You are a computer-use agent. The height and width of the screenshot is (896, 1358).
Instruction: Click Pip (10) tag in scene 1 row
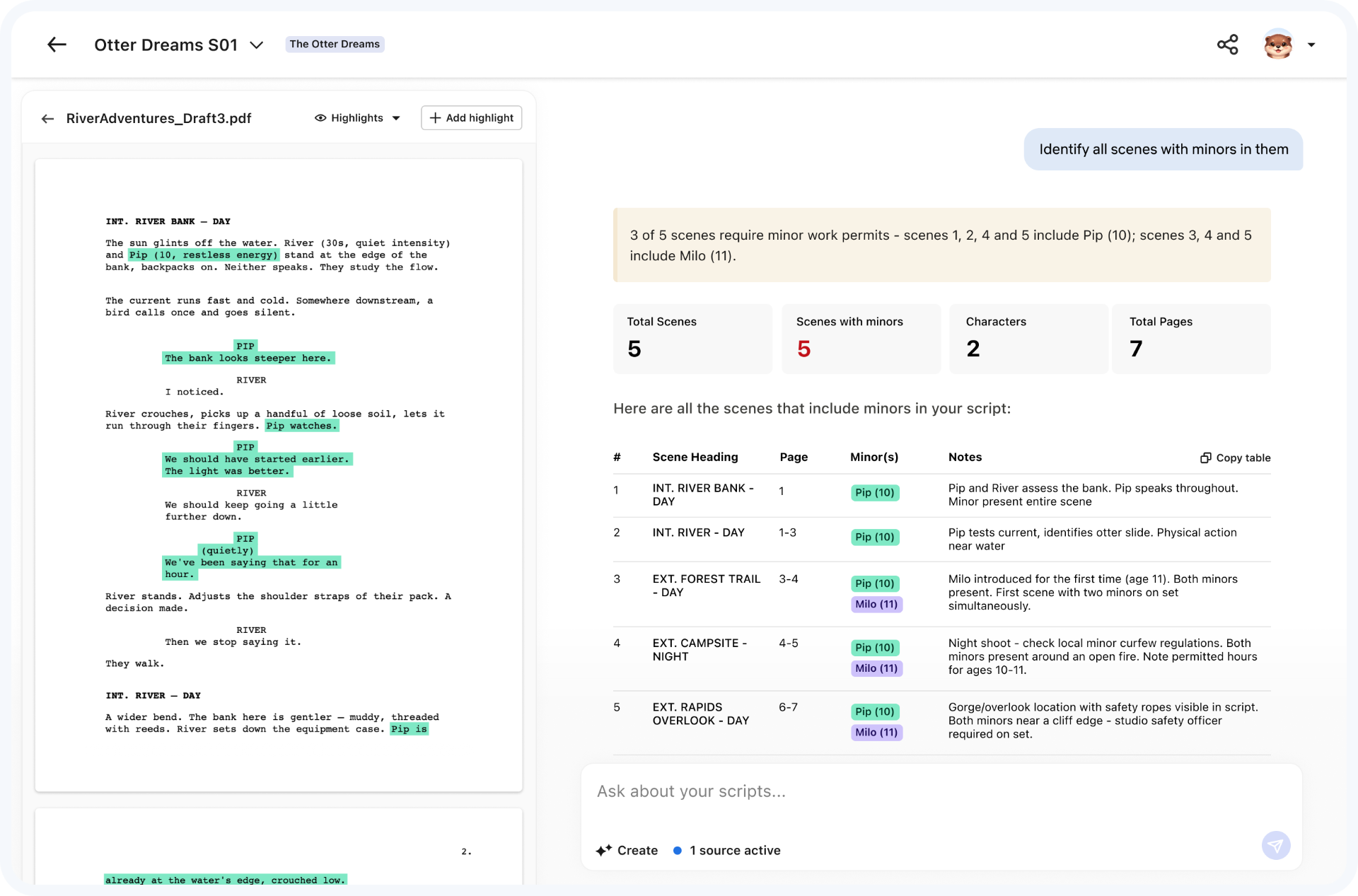pos(875,493)
